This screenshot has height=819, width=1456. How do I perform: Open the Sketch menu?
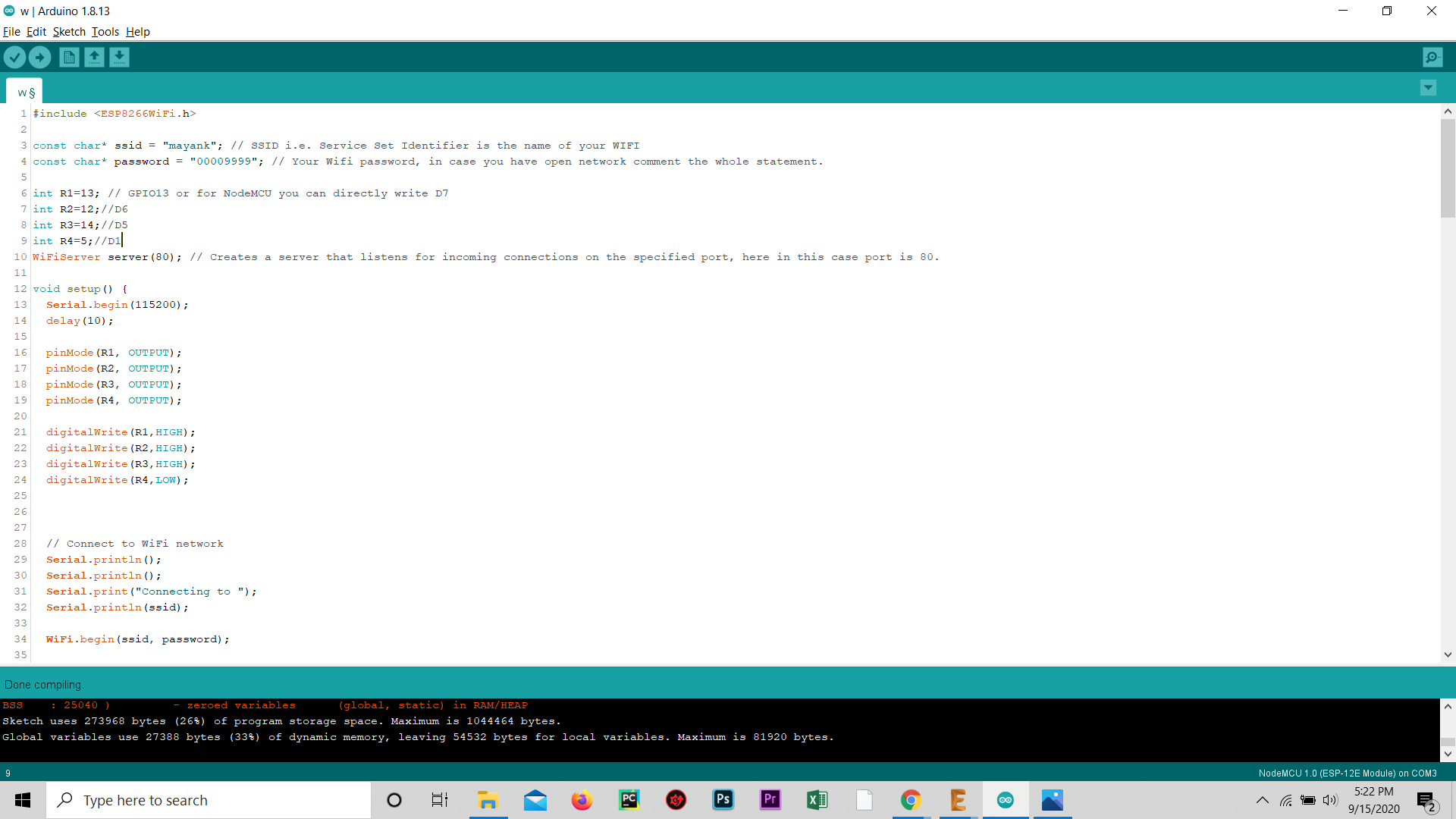pos(69,32)
